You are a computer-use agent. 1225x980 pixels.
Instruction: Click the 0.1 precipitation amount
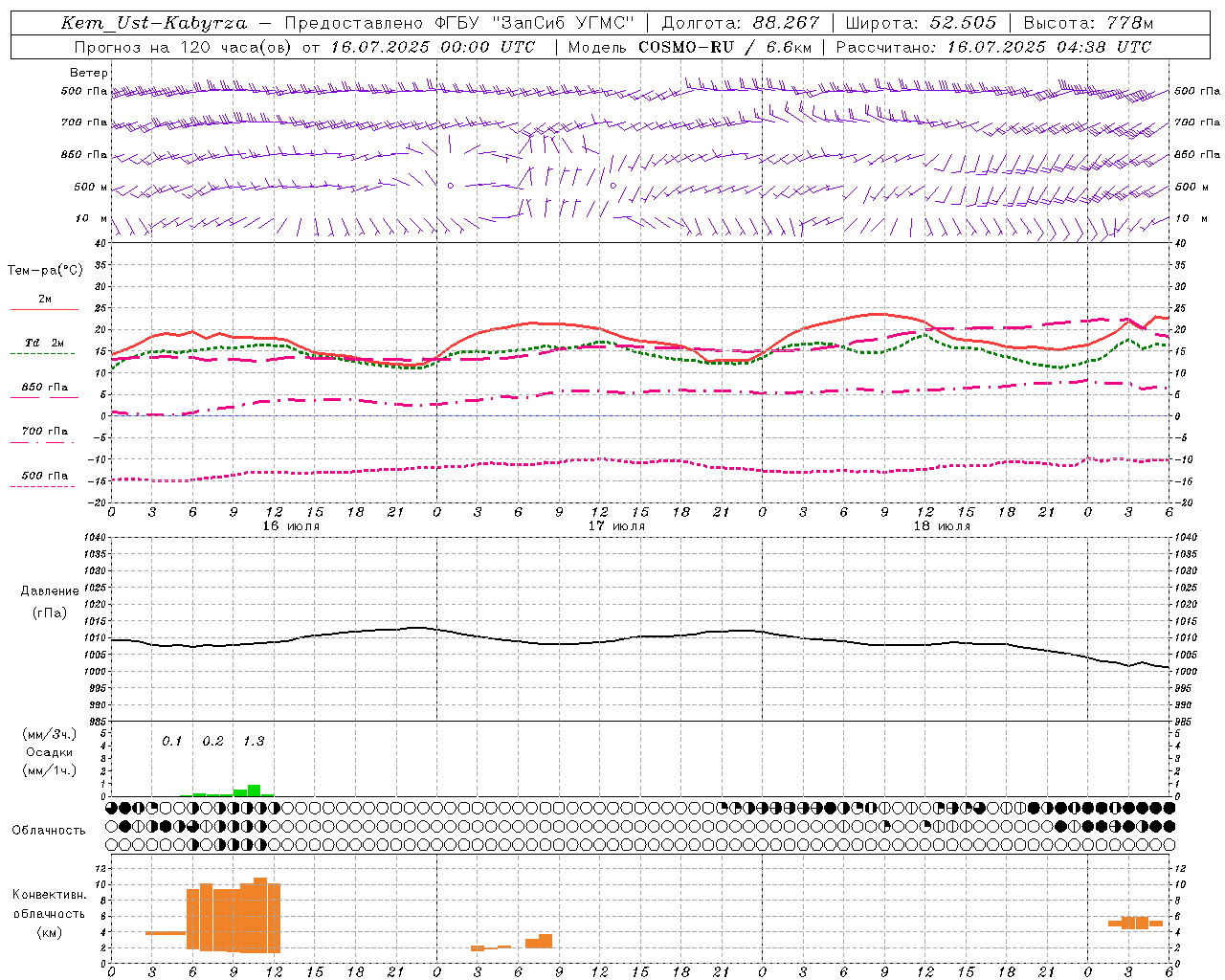pos(171,741)
